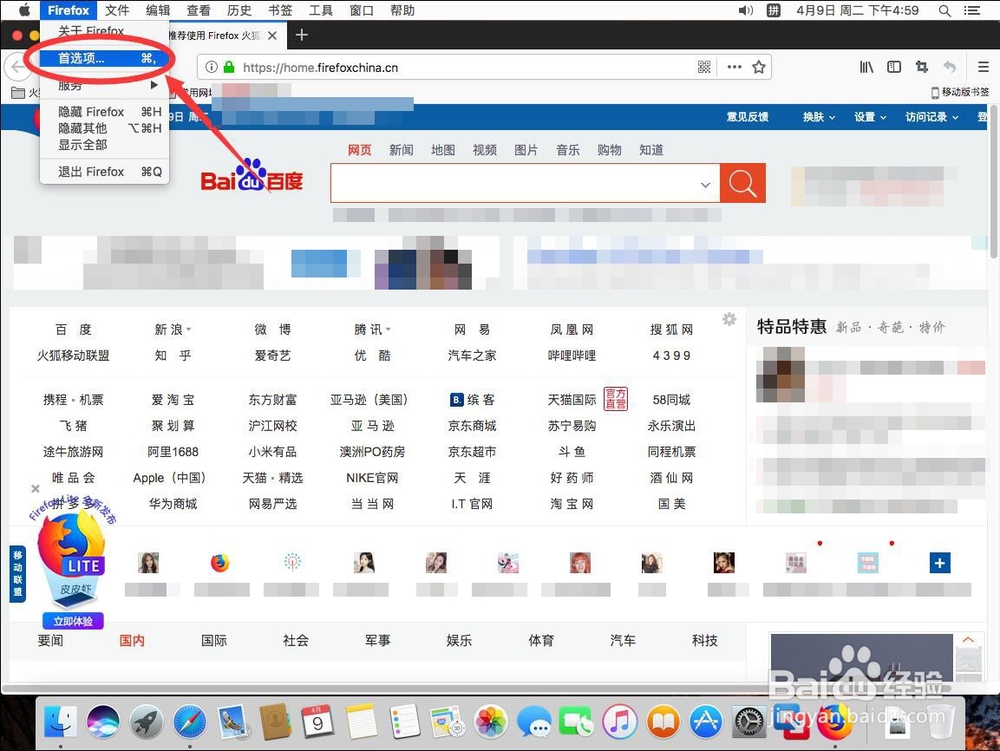Open the Firefox hamburger menu
The image size is (1000, 751).
point(983,67)
